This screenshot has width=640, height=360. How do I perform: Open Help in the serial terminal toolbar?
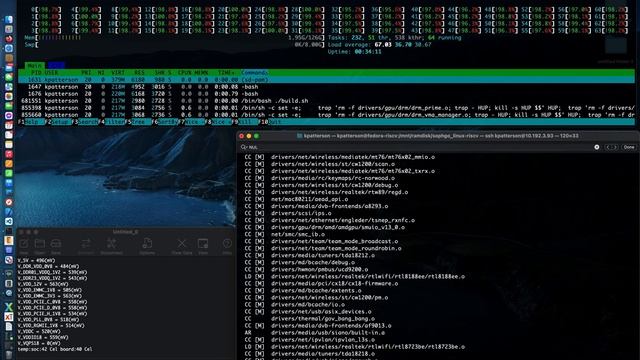click(227, 247)
